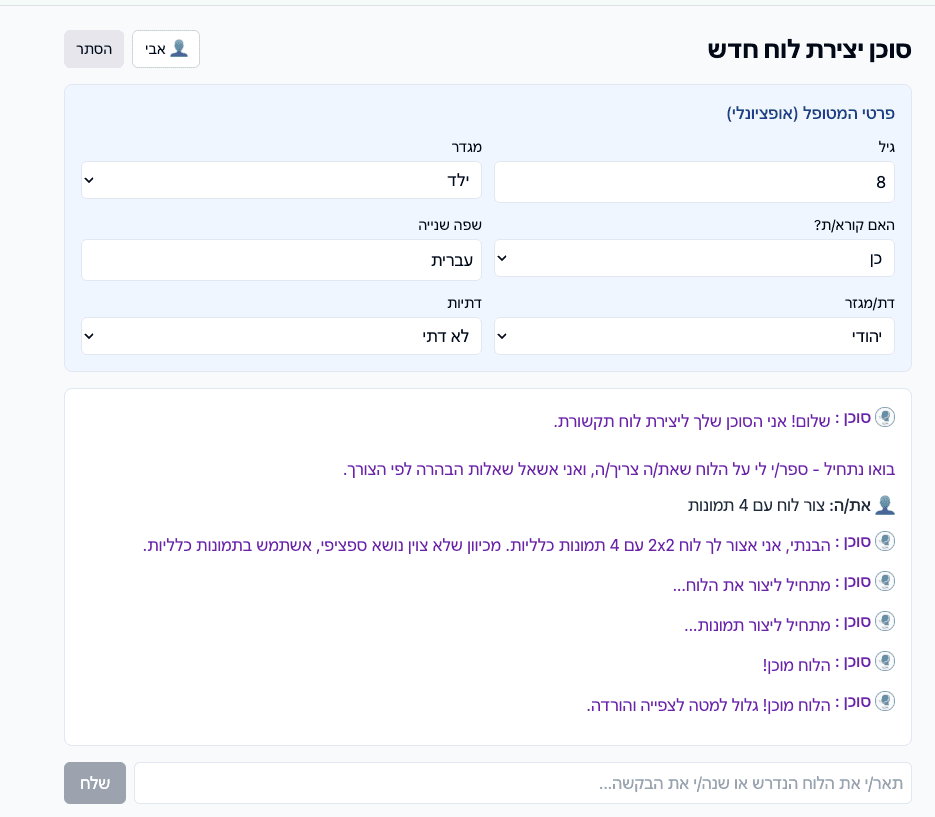The height and width of the screenshot is (817, 935).
Task: Open the דת/מגזר dropdown showing יהודי
Action: coord(694,336)
